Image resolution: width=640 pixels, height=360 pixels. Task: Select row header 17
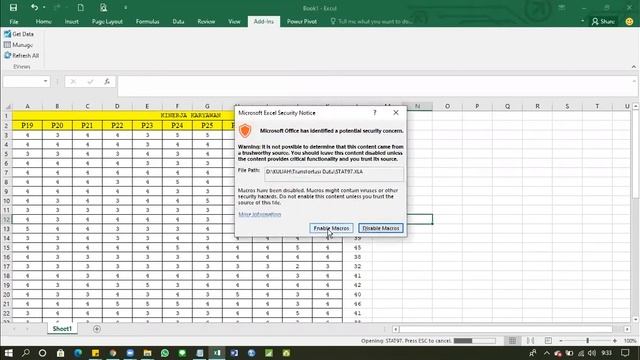7,266
